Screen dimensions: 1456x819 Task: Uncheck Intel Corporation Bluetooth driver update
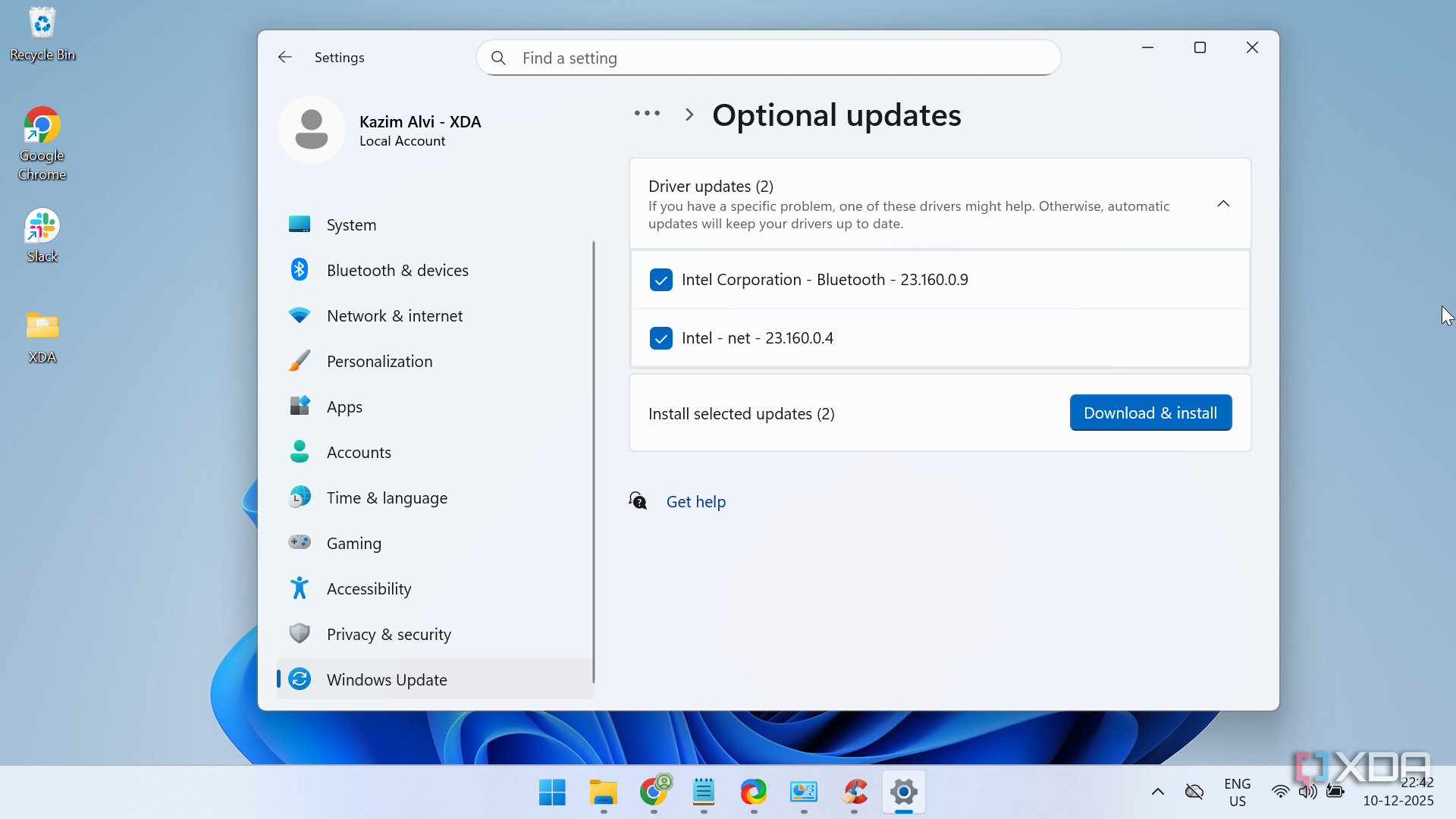(x=661, y=280)
